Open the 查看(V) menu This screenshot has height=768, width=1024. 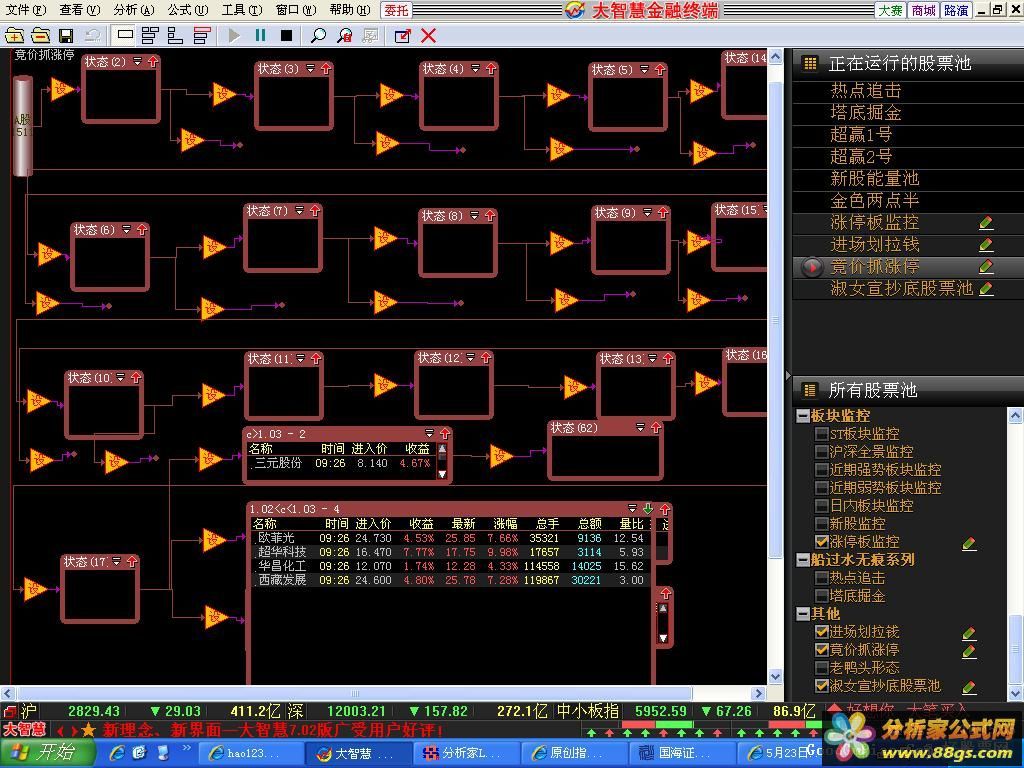[79, 10]
